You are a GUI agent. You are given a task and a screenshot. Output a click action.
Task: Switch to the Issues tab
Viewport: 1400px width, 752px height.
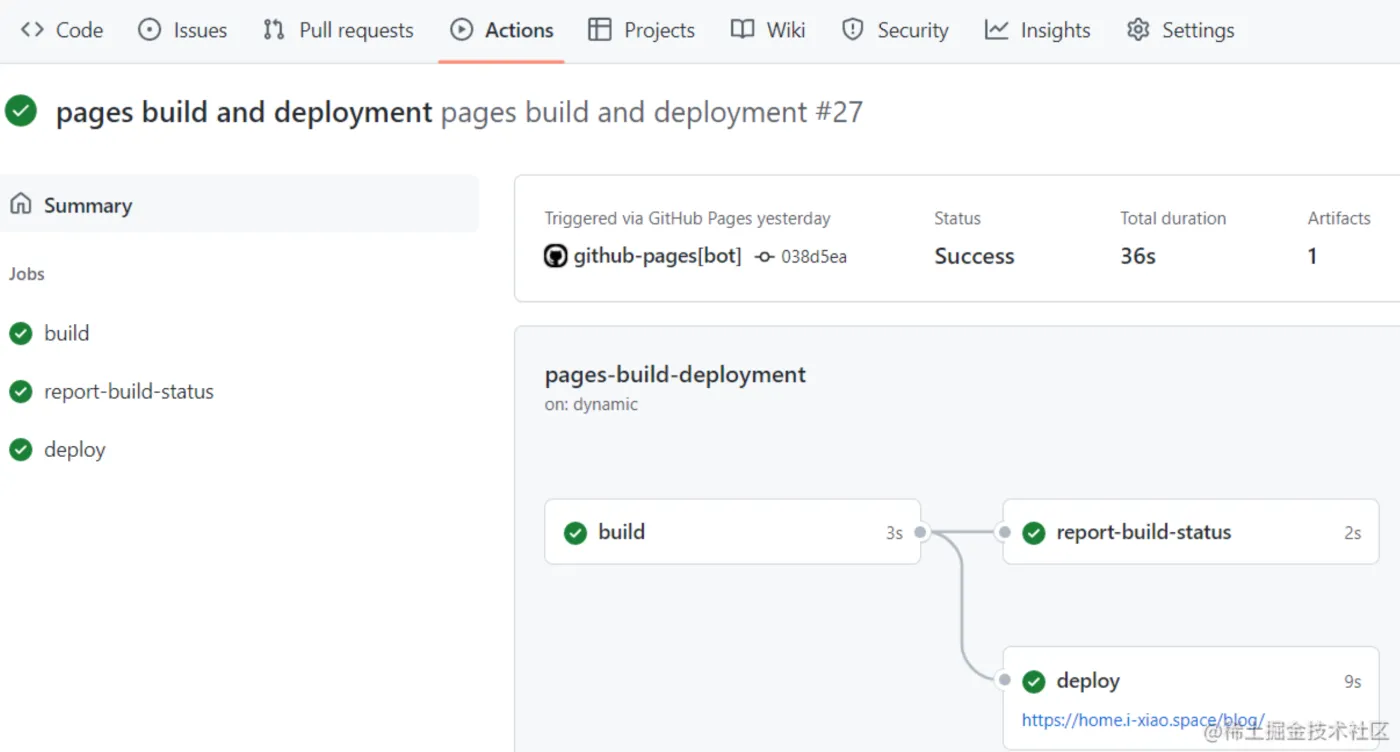(183, 30)
